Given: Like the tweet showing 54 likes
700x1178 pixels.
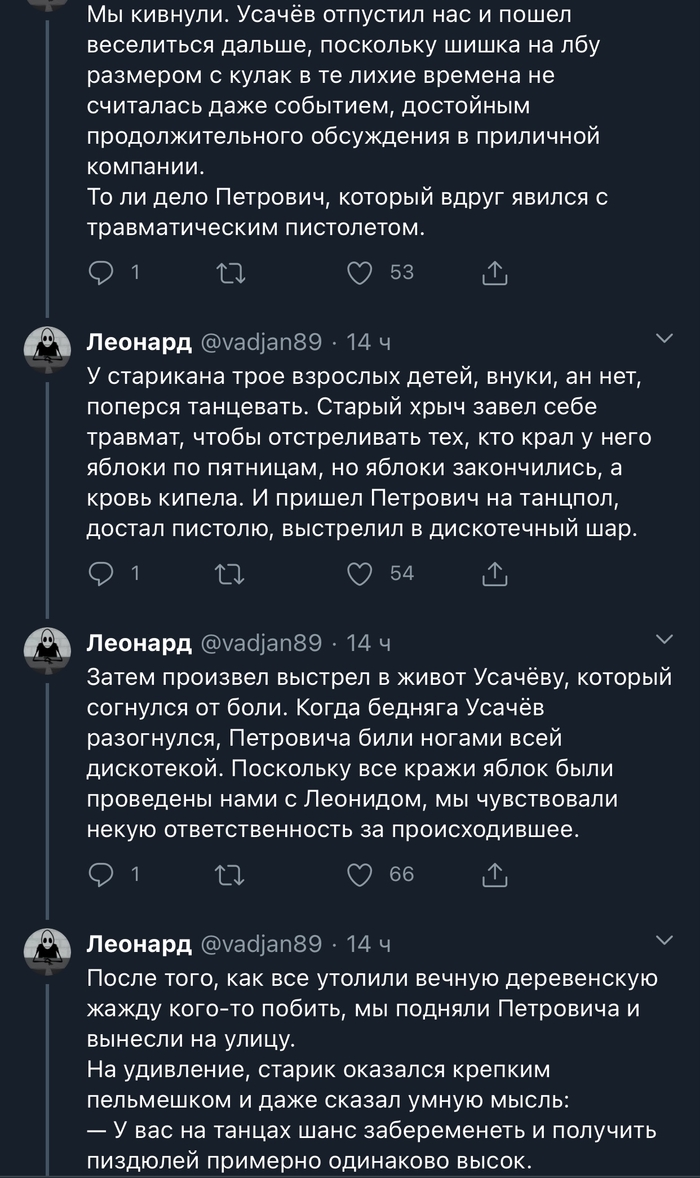Looking at the screenshot, I should (360, 573).
